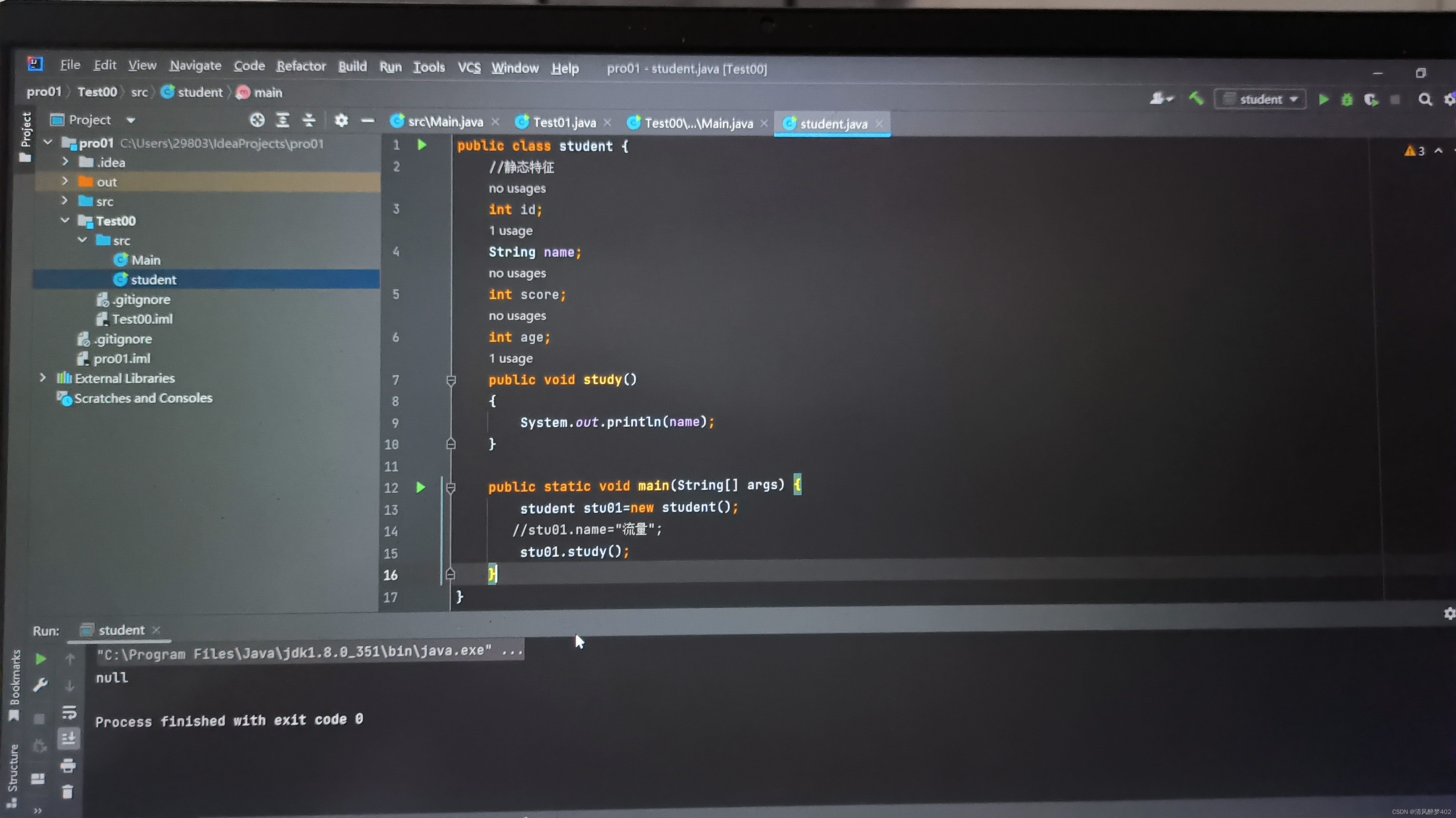Image resolution: width=1456 pixels, height=818 pixels.
Task: Rerun student in the Run tool window
Action: tap(41, 659)
